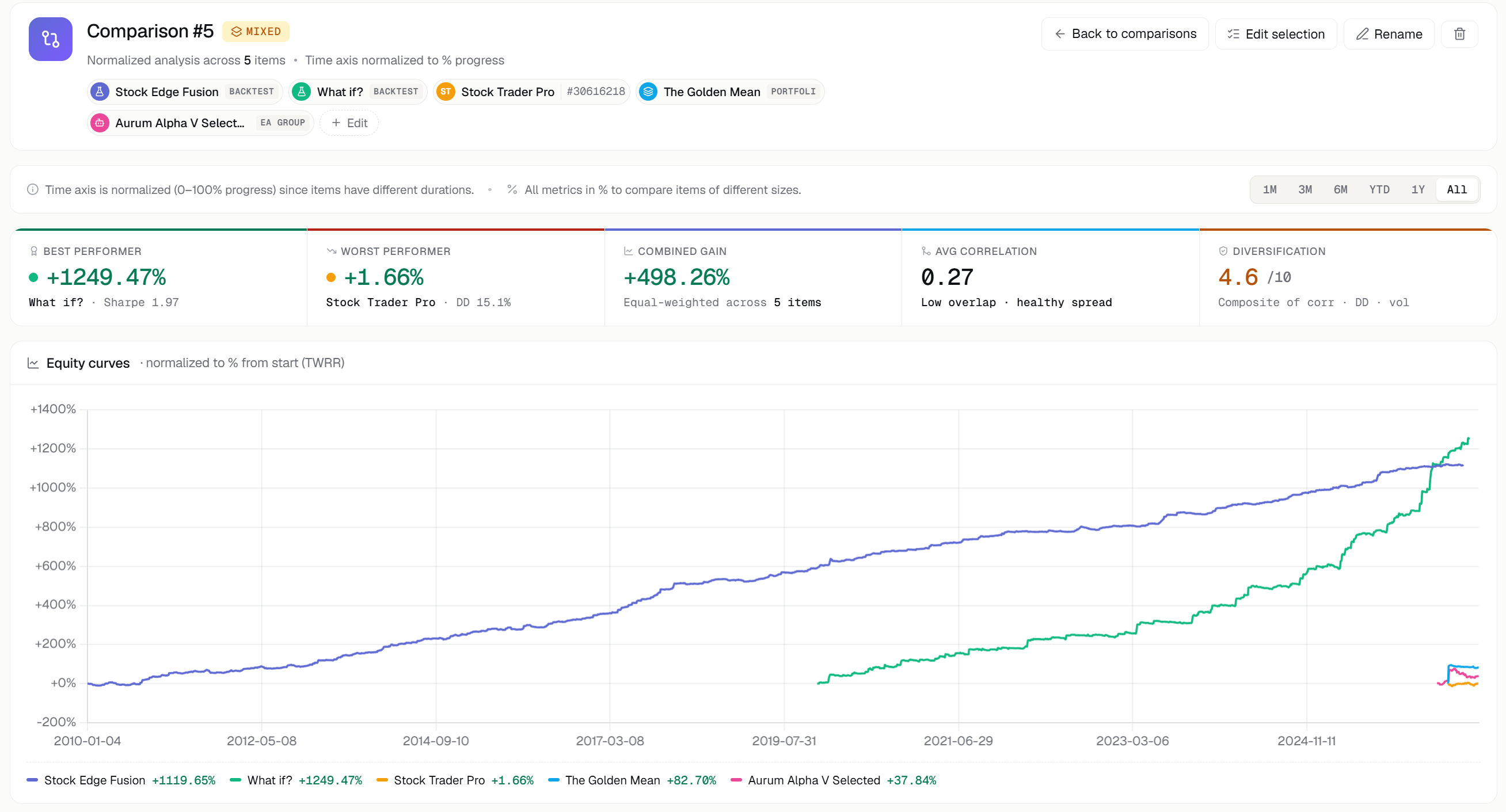Click the purple comparison logo icon
This screenshot has width=1506, height=812.
click(x=50, y=39)
